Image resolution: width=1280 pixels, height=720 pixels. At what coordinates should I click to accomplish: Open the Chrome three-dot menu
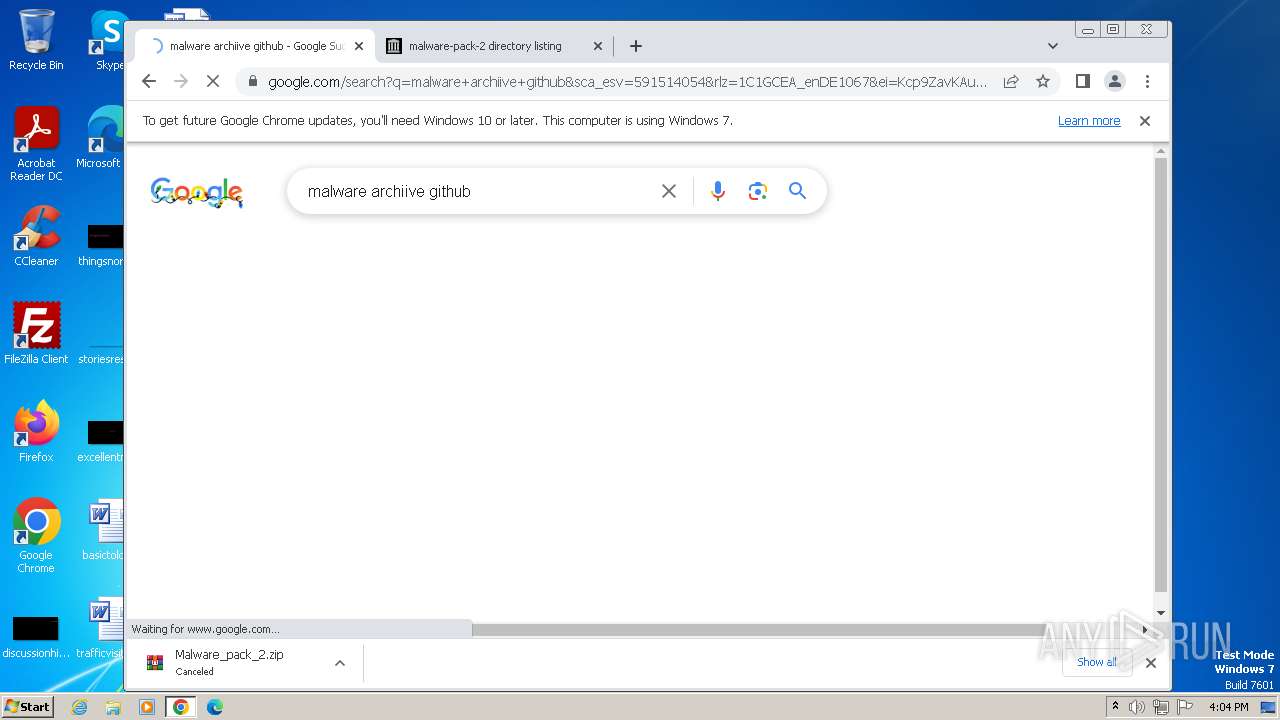(1147, 81)
